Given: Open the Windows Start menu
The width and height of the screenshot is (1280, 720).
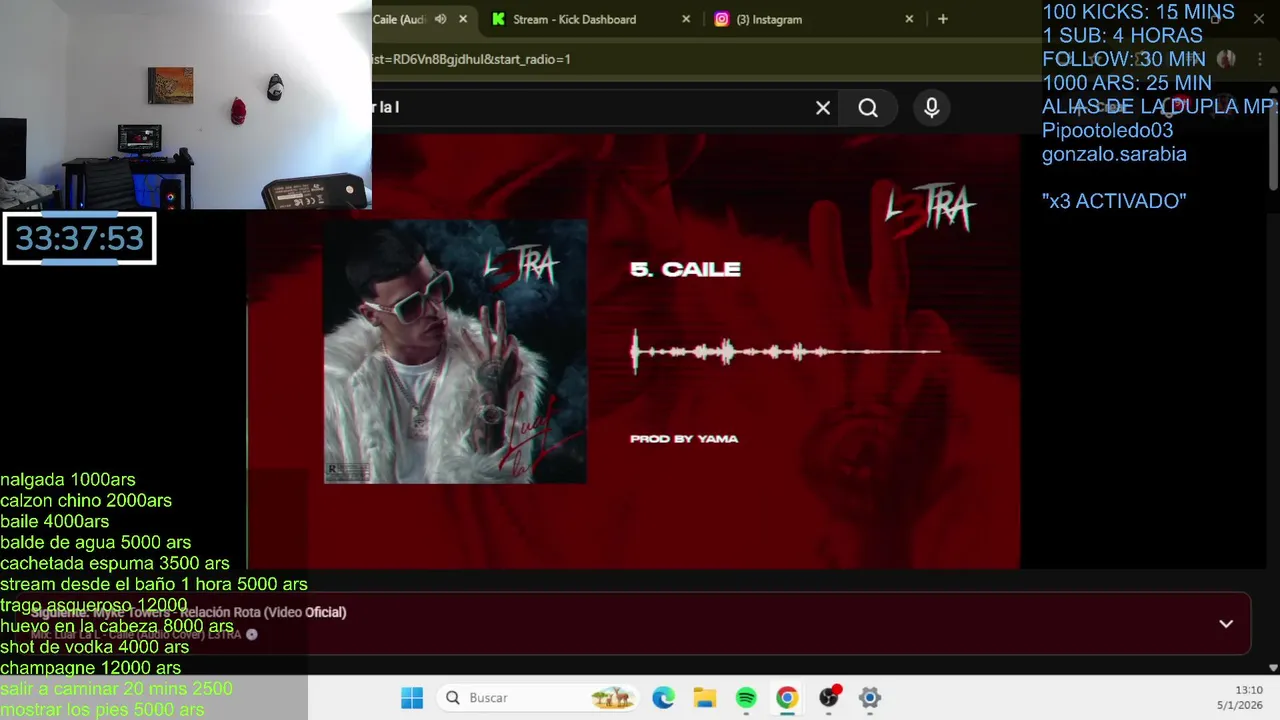Looking at the screenshot, I should (x=412, y=698).
